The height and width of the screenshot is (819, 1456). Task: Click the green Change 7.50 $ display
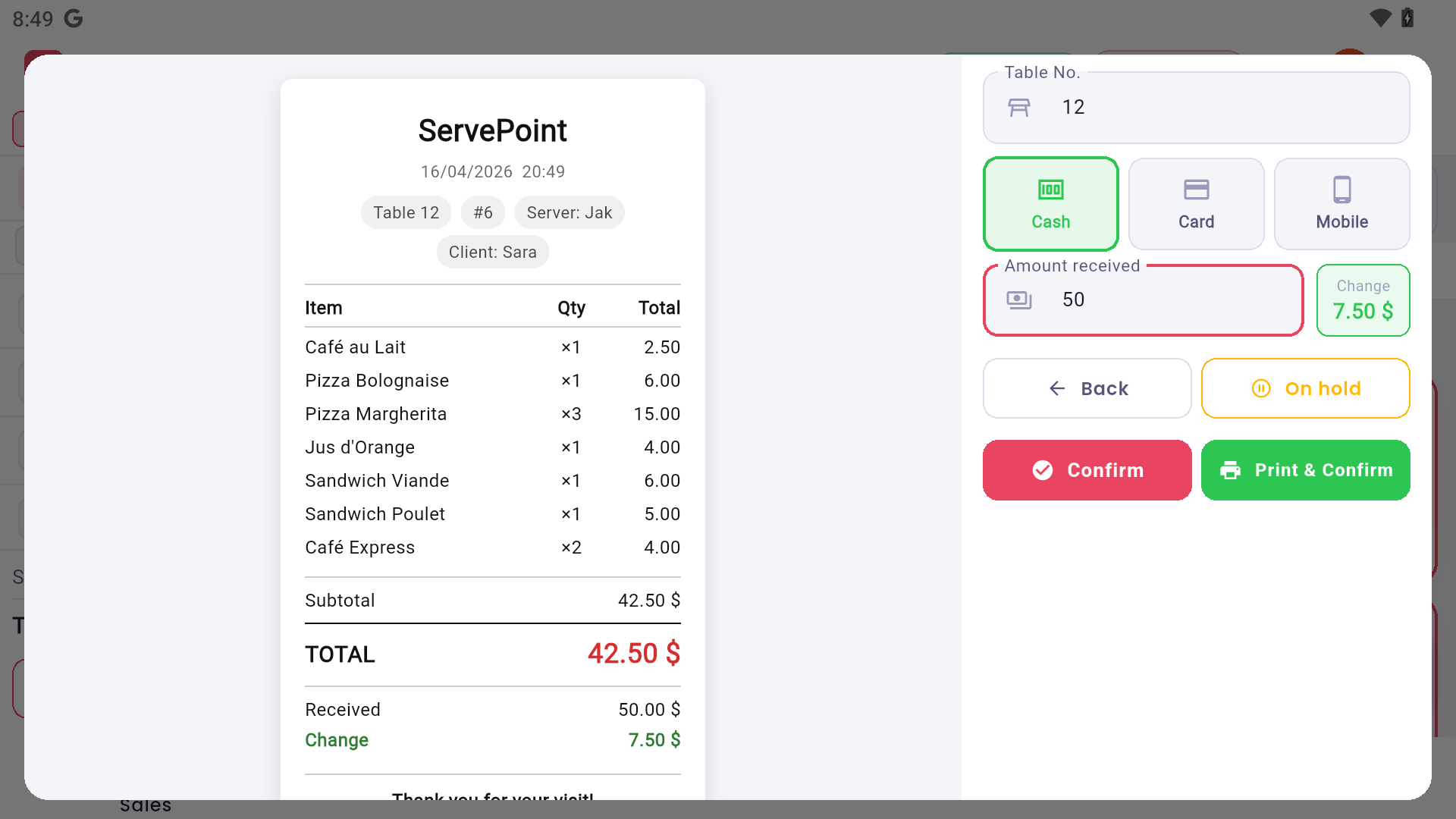(1363, 300)
